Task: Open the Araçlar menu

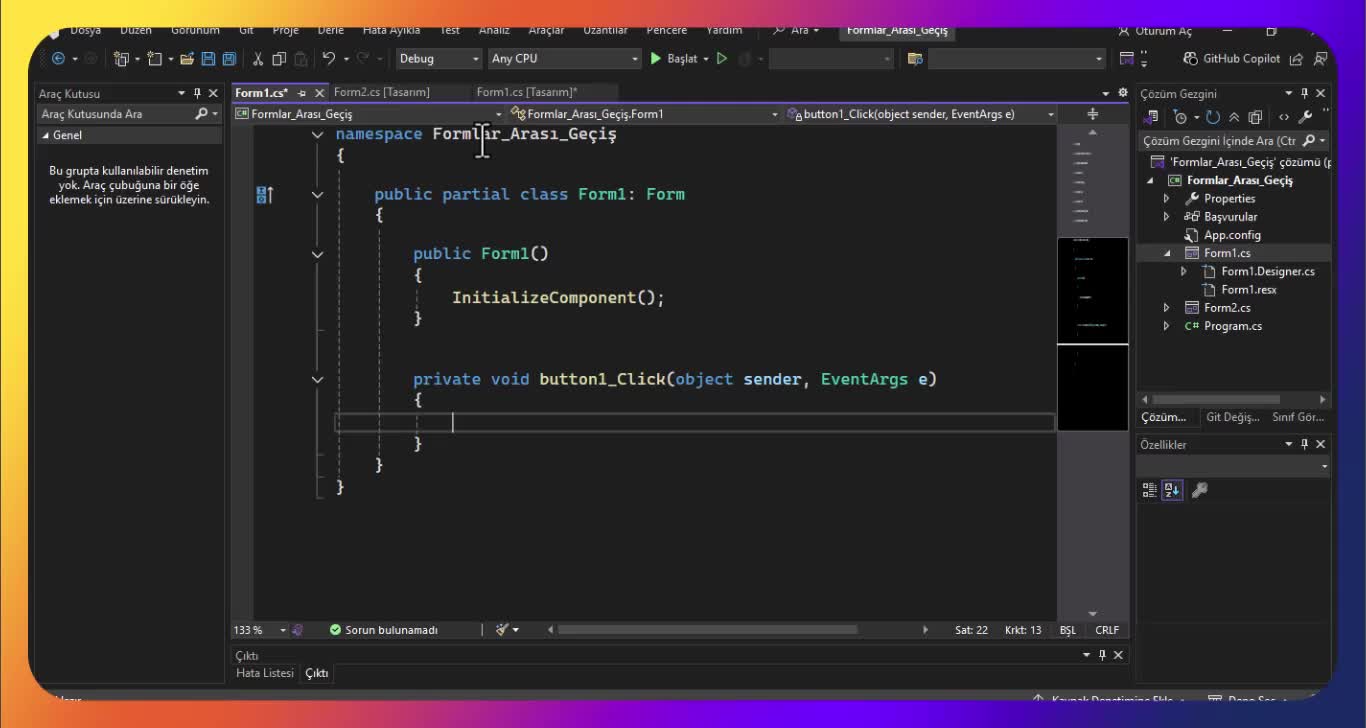Action: pyautogui.click(x=546, y=30)
